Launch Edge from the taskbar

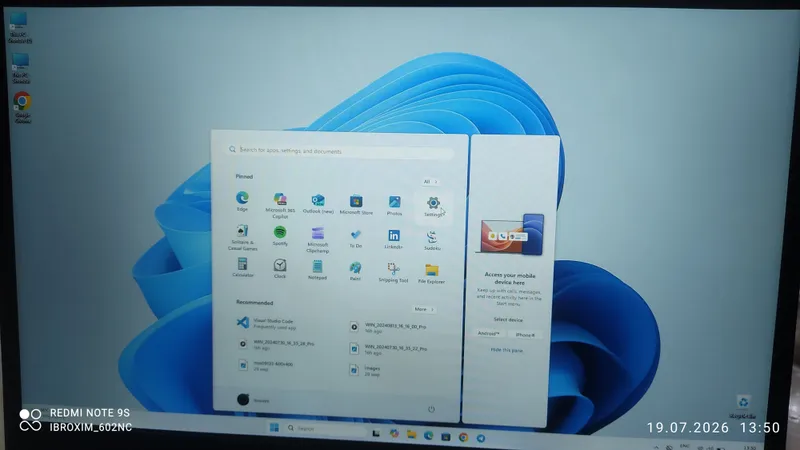pos(429,435)
